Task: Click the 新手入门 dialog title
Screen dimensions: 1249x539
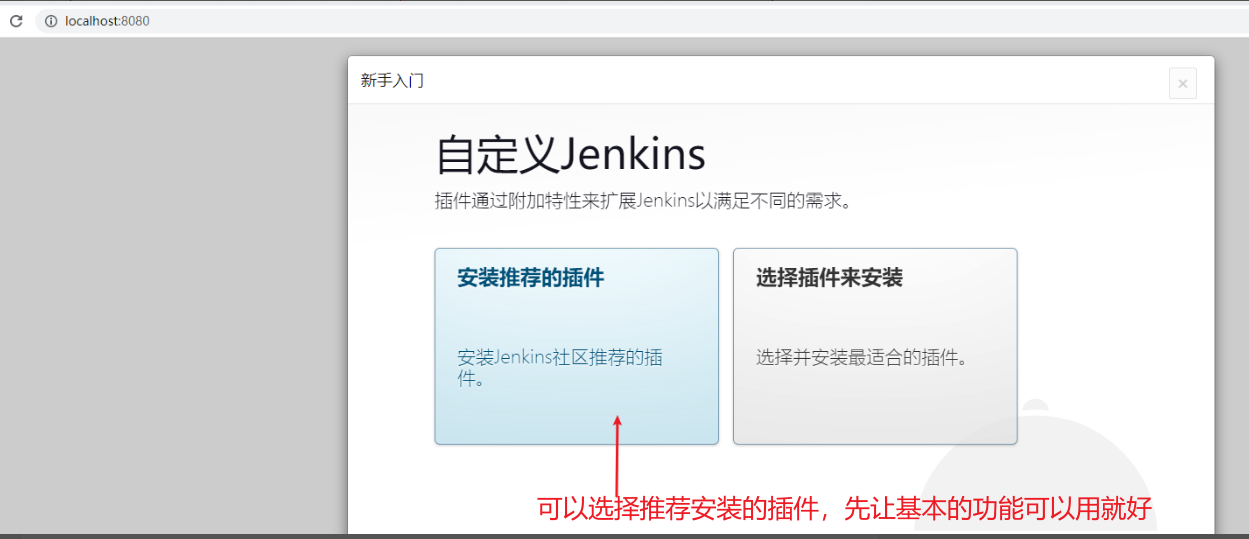Action: (x=392, y=81)
